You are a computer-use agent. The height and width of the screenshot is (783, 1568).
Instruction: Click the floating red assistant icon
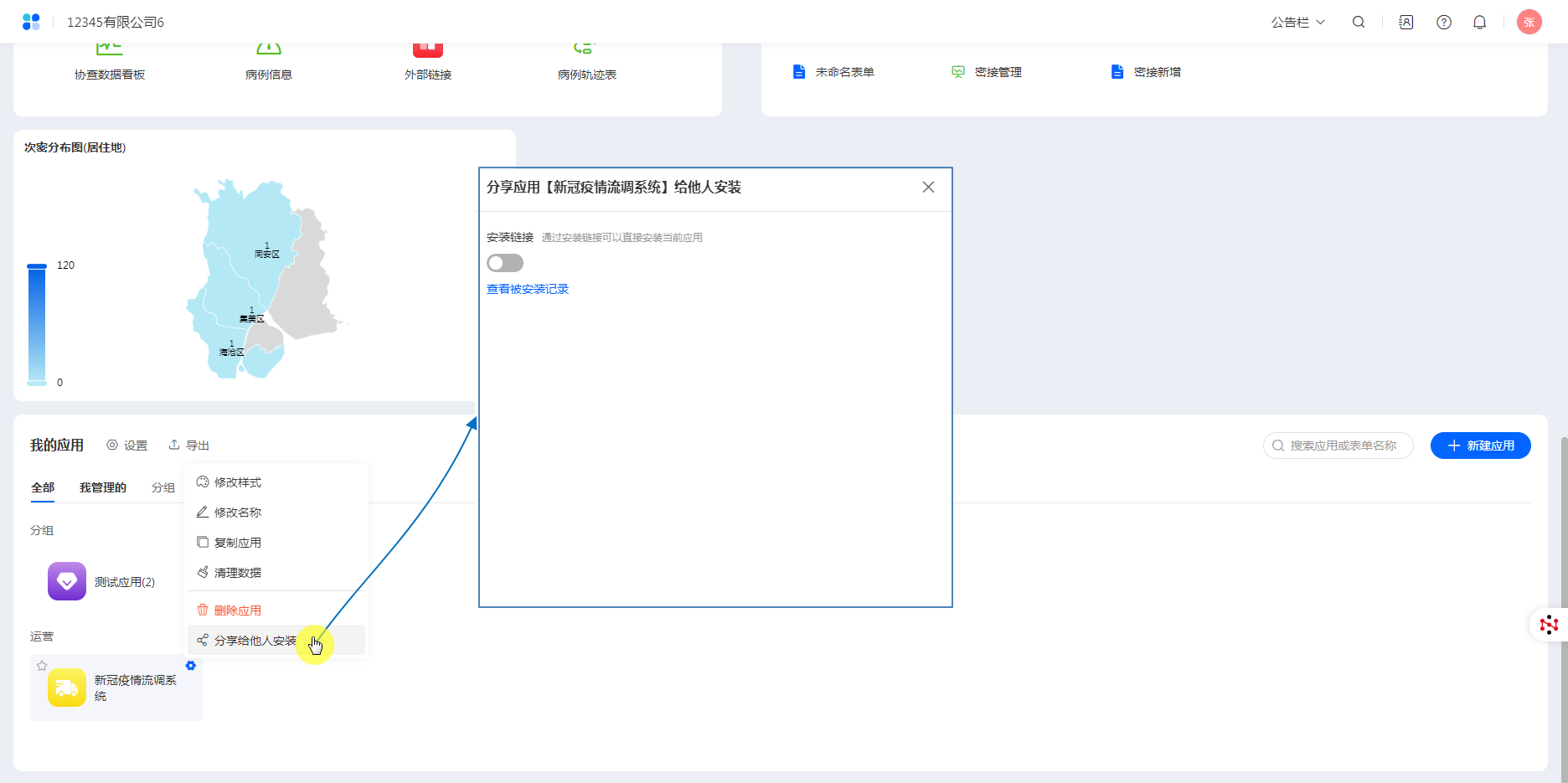[1549, 625]
